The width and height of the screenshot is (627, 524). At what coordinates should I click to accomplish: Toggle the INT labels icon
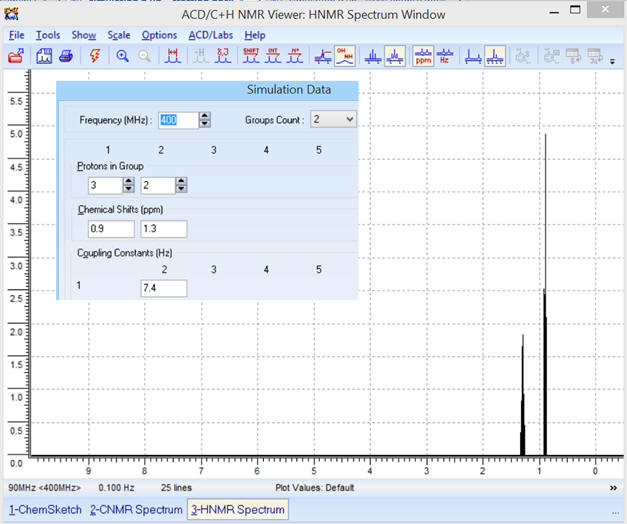point(273,56)
